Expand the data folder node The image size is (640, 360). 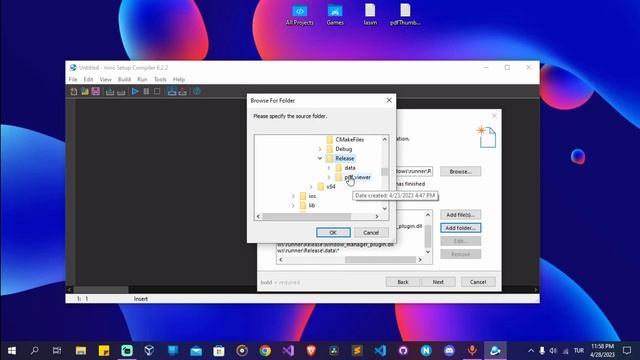click(329, 168)
